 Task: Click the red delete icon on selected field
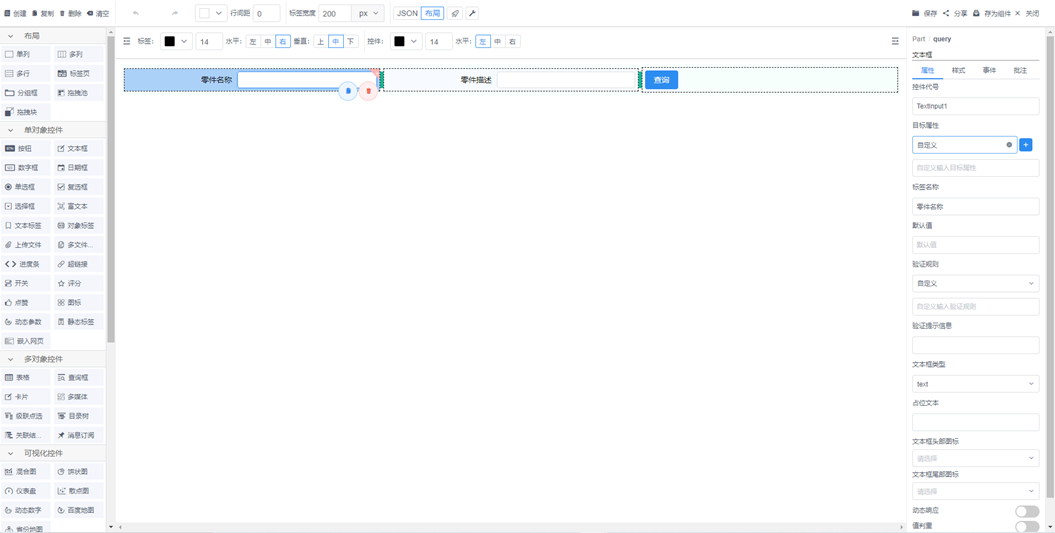pos(368,91)
